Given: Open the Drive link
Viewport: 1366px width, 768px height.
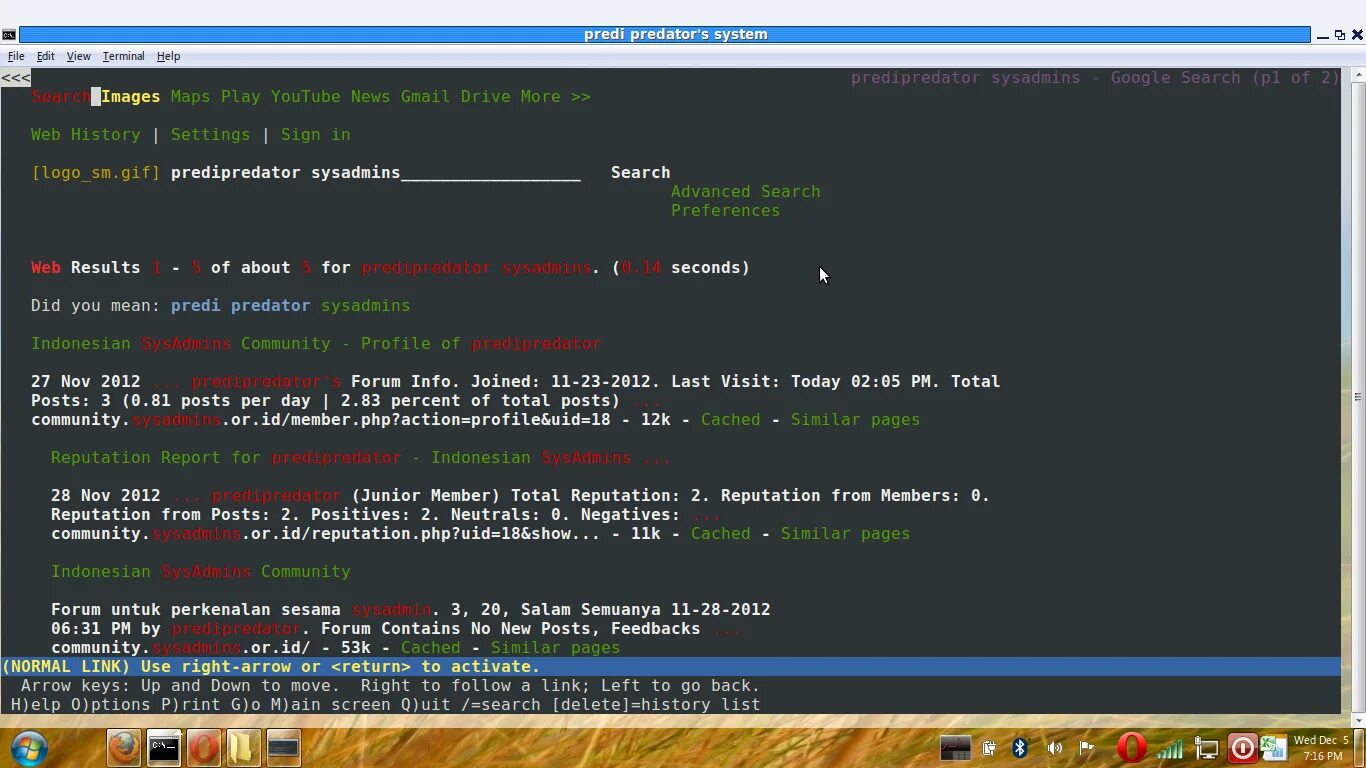Looking at the screenshot, I should pos(485,97).
